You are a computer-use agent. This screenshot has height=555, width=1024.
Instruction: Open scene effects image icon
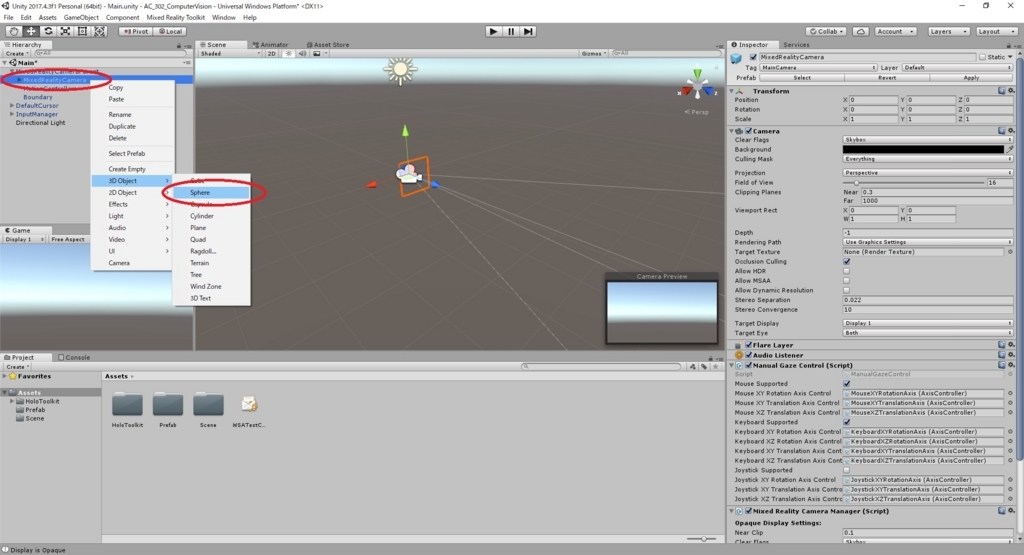(x=318, y=54)
